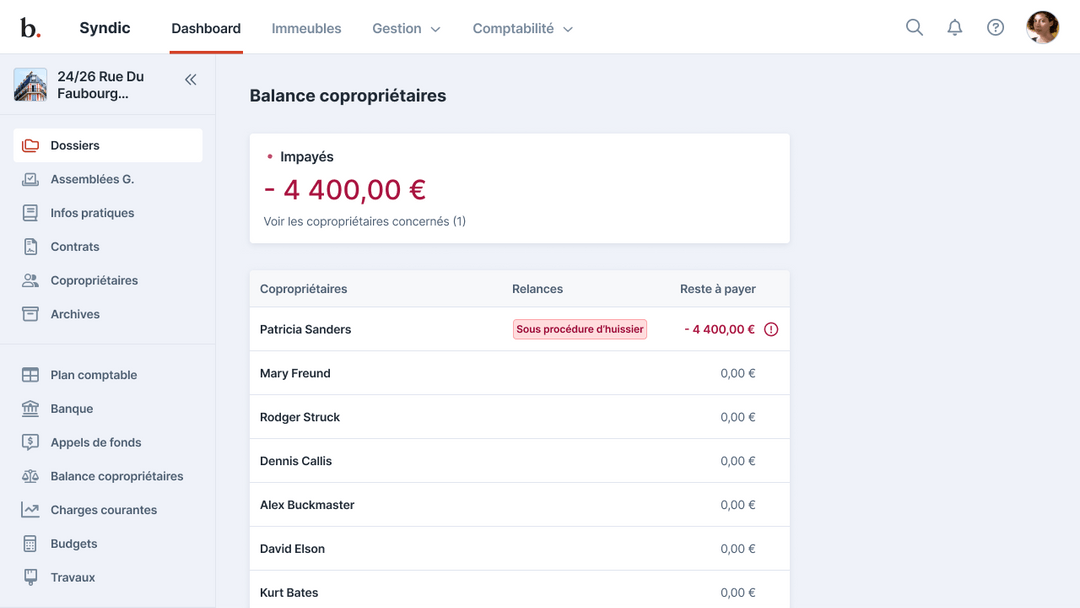Select the Dashboard tab

(206, 29)
